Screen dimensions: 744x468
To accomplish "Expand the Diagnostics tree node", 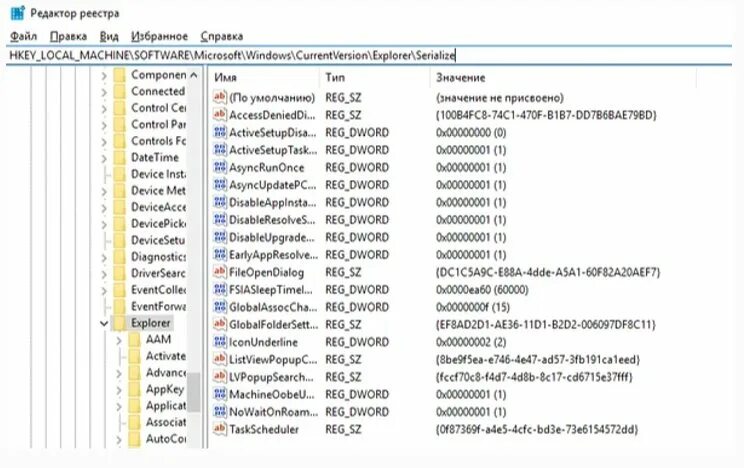I will coord(104,258).
